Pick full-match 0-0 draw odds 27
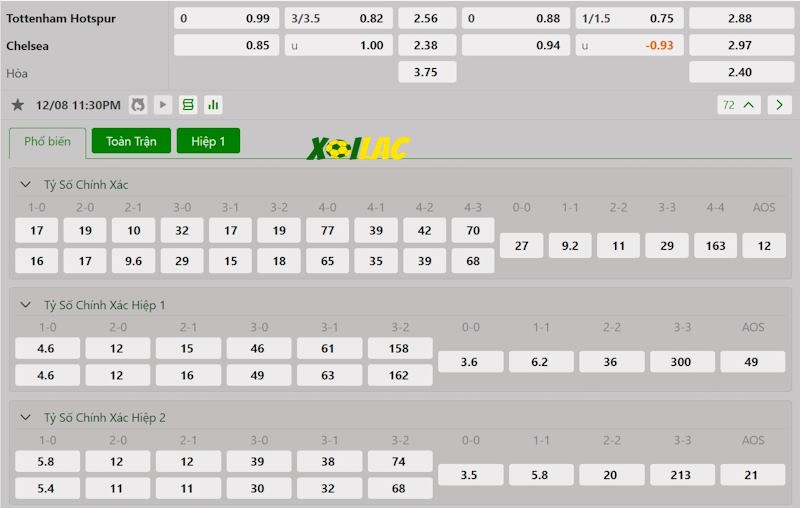 point(521,246)
